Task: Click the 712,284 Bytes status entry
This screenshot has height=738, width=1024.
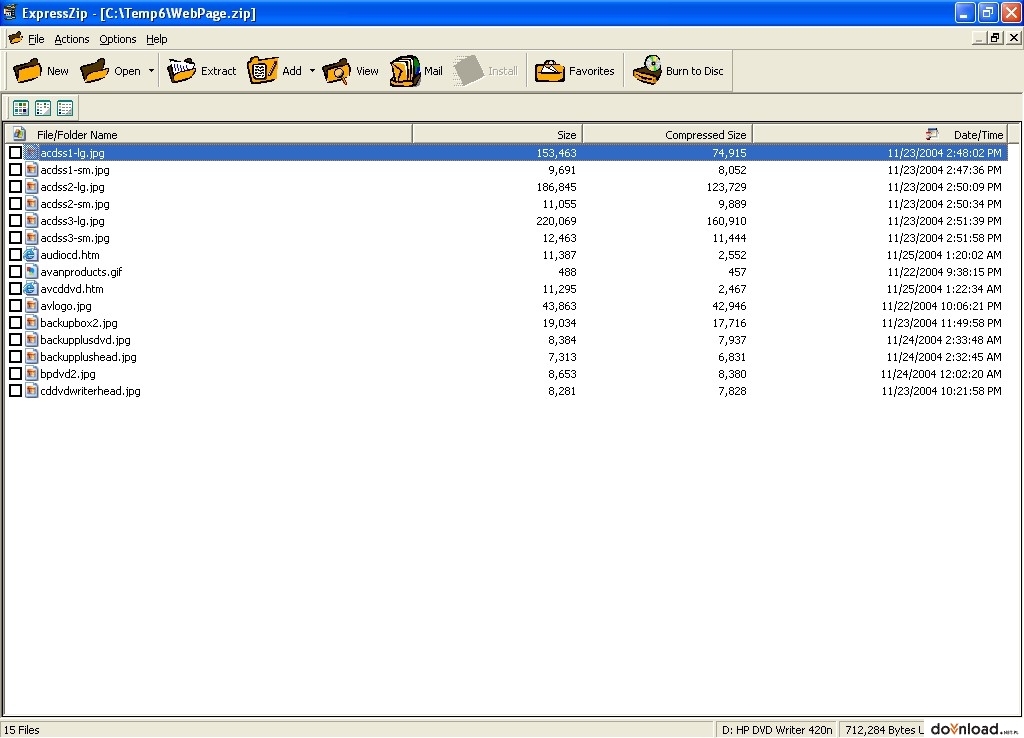Action: [x=883, y=730]
